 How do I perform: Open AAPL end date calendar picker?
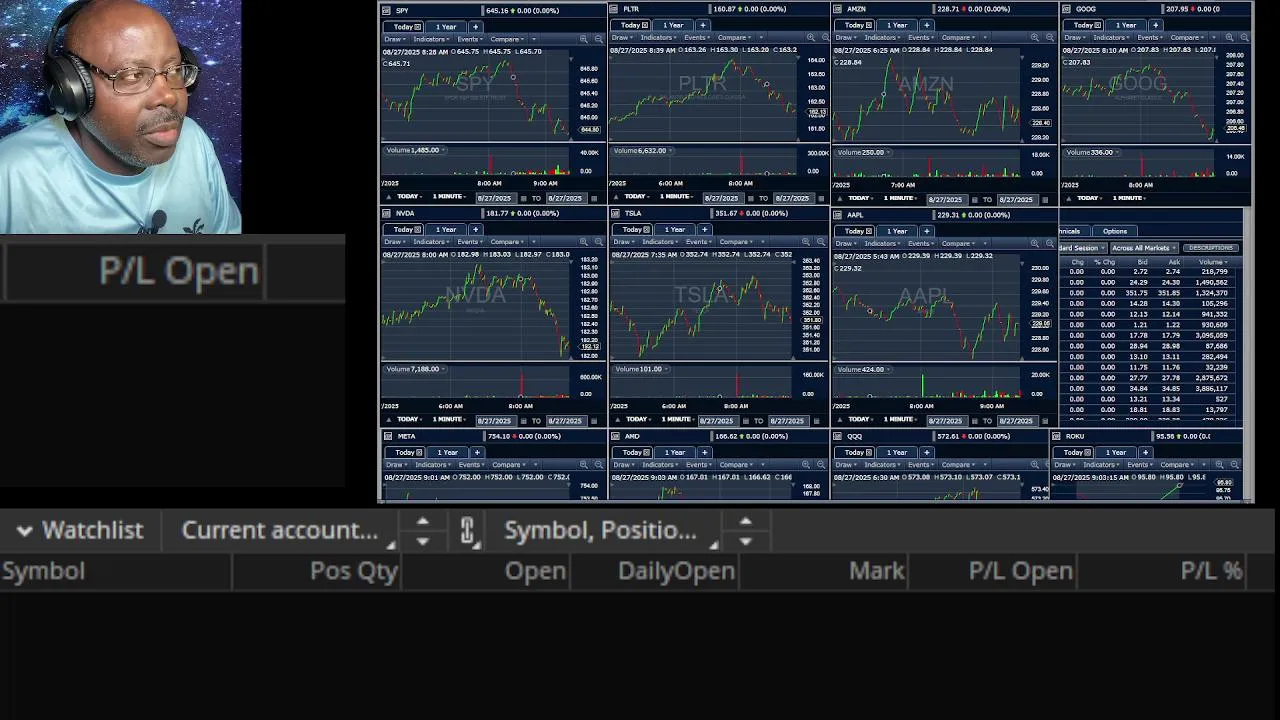1045,421
